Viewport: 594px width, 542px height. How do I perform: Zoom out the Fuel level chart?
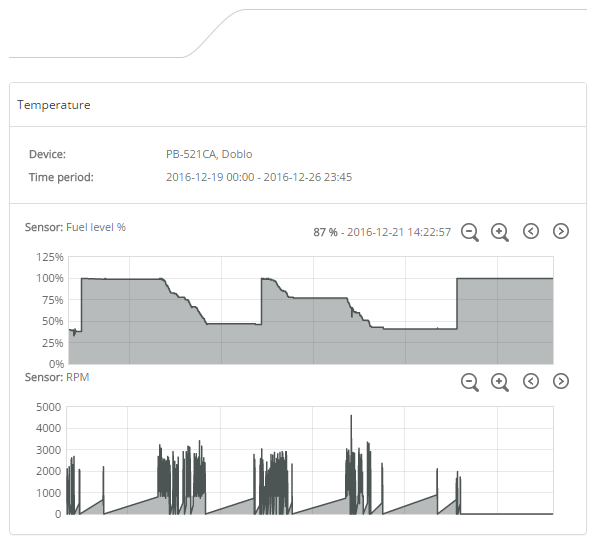click(470, 232)
